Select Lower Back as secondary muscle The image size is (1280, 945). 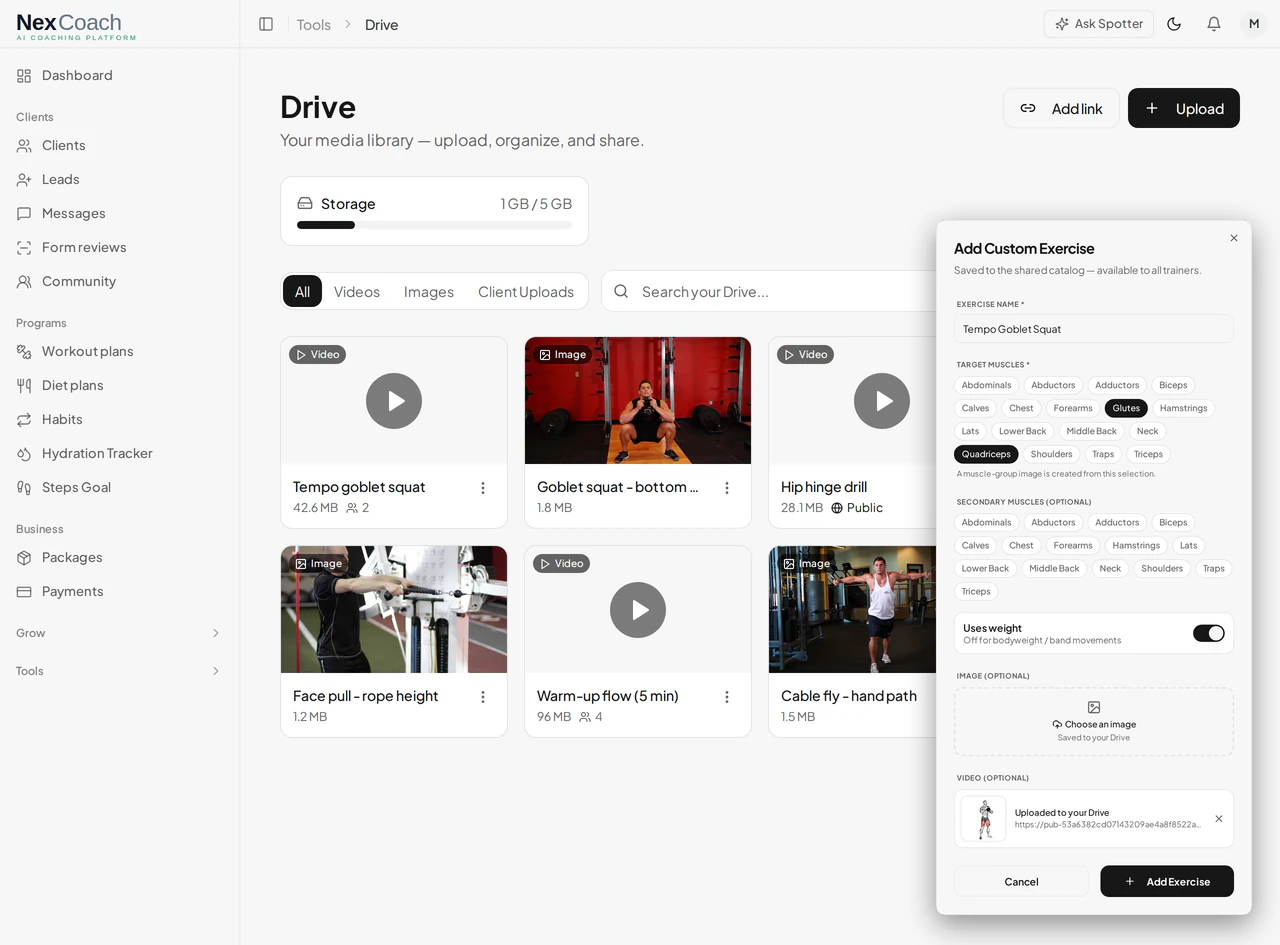[985, 568]
